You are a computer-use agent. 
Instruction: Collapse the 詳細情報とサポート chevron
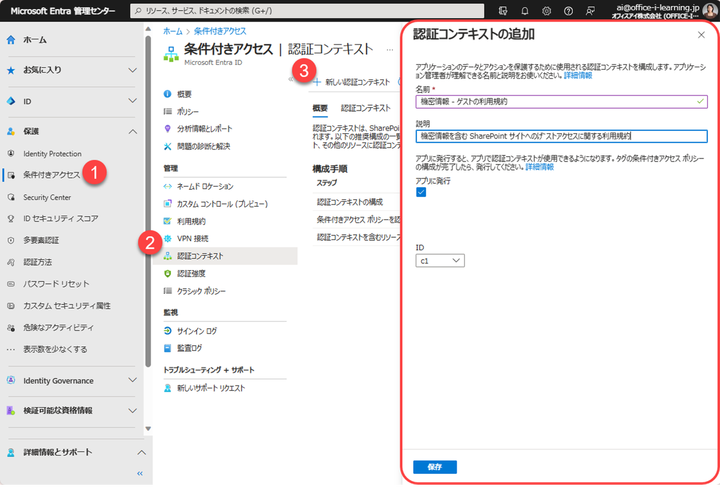click(x=141, y=452)
